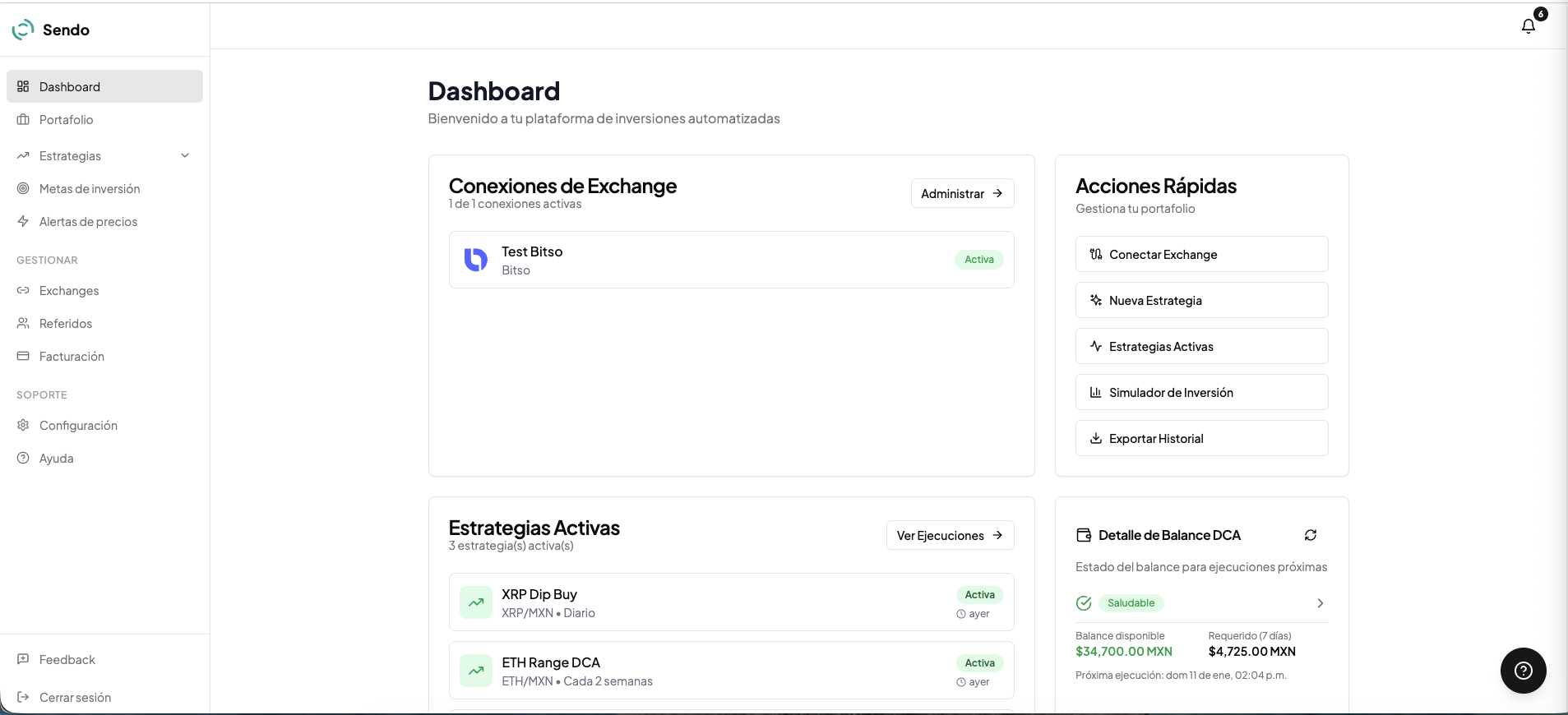Open Configuración menu item
This screenshot has width=1568, height=715.
click(104, 425)
